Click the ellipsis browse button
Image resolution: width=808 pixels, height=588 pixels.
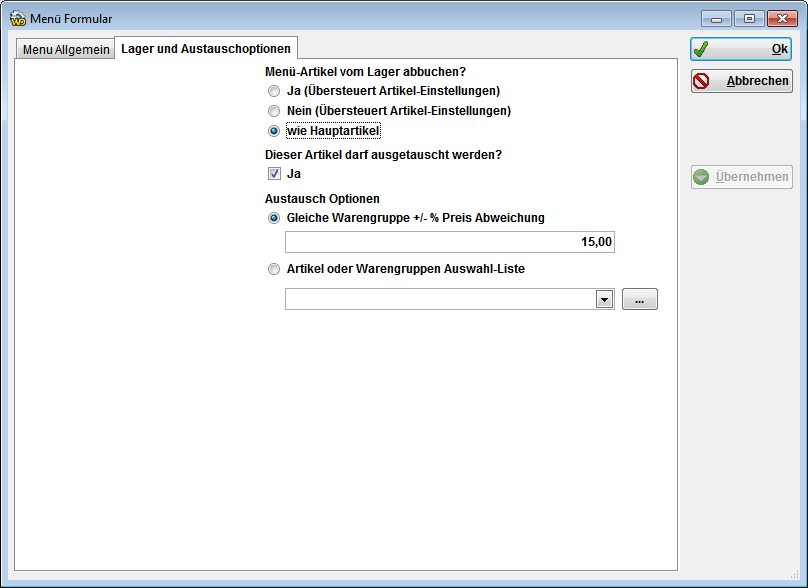639,299
